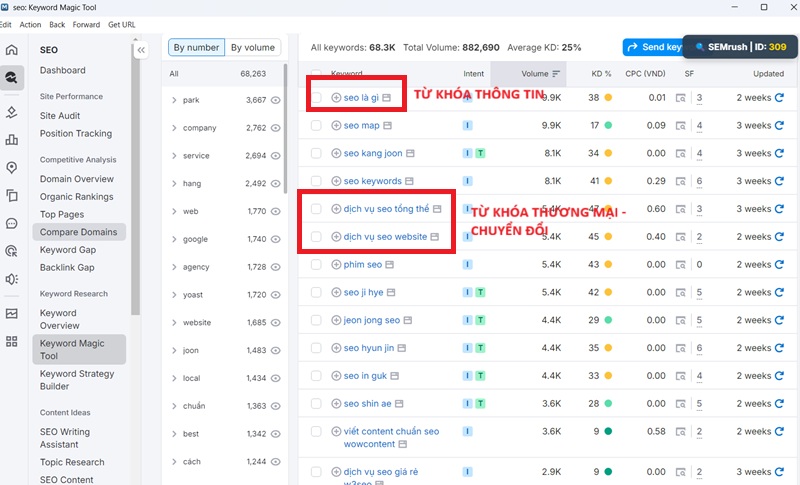Screen dimensions: 800x485
Task: Open the Content Marketing icon in rail
Action: tap(11, 195)
